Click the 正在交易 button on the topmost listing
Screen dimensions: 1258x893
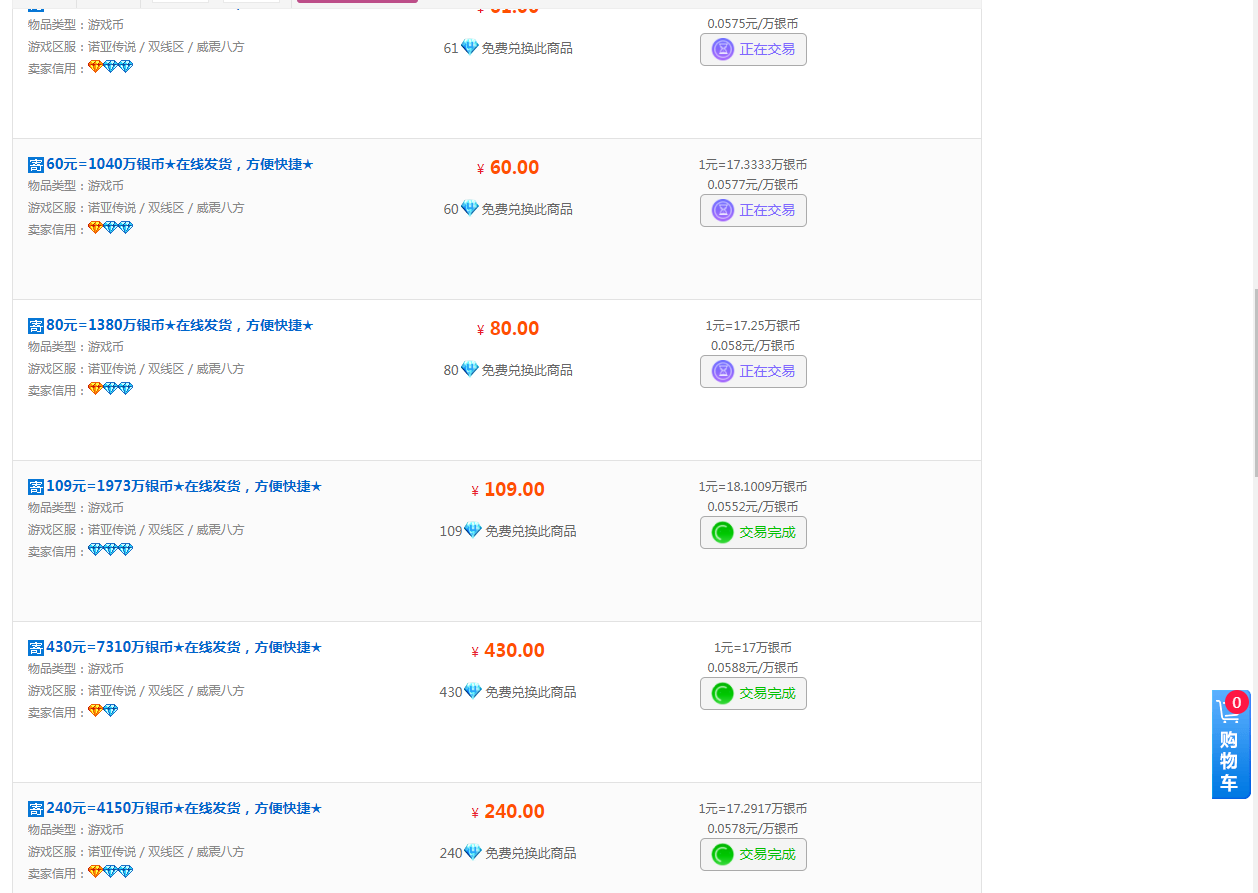tap(753, 48)
